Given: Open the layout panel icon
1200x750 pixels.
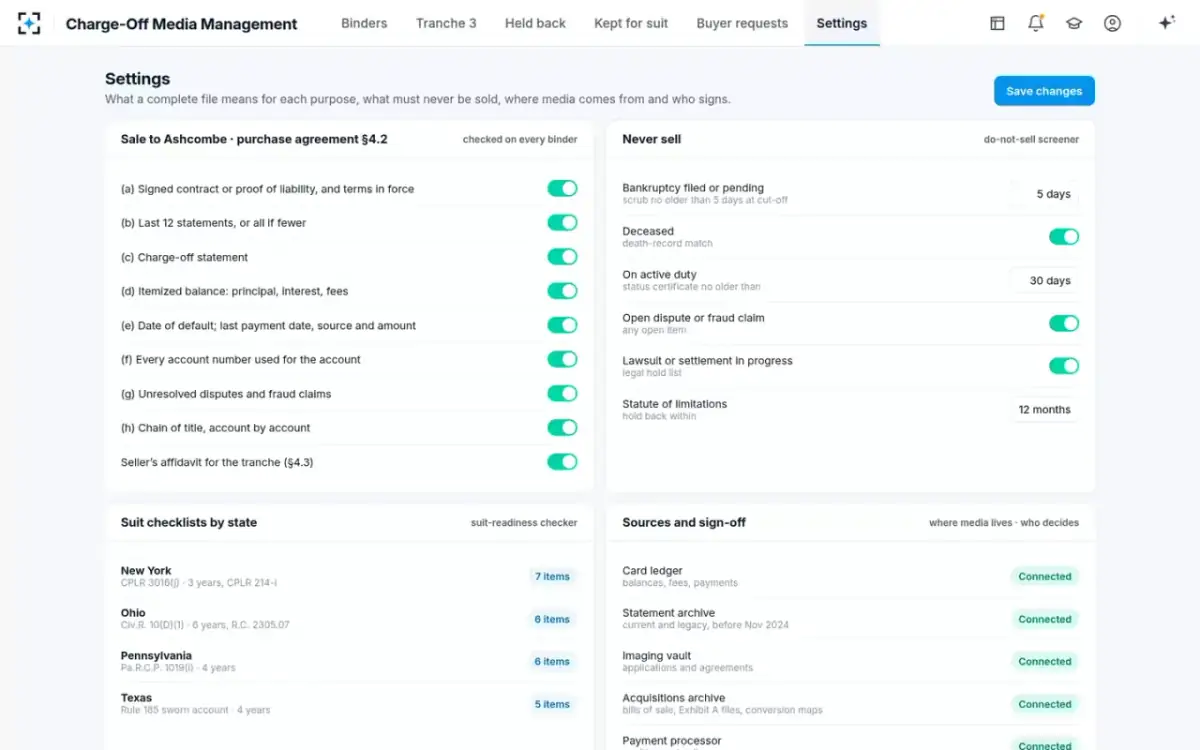Looking at the screenshot, I should pyautogui.click(x=997, y=23).
